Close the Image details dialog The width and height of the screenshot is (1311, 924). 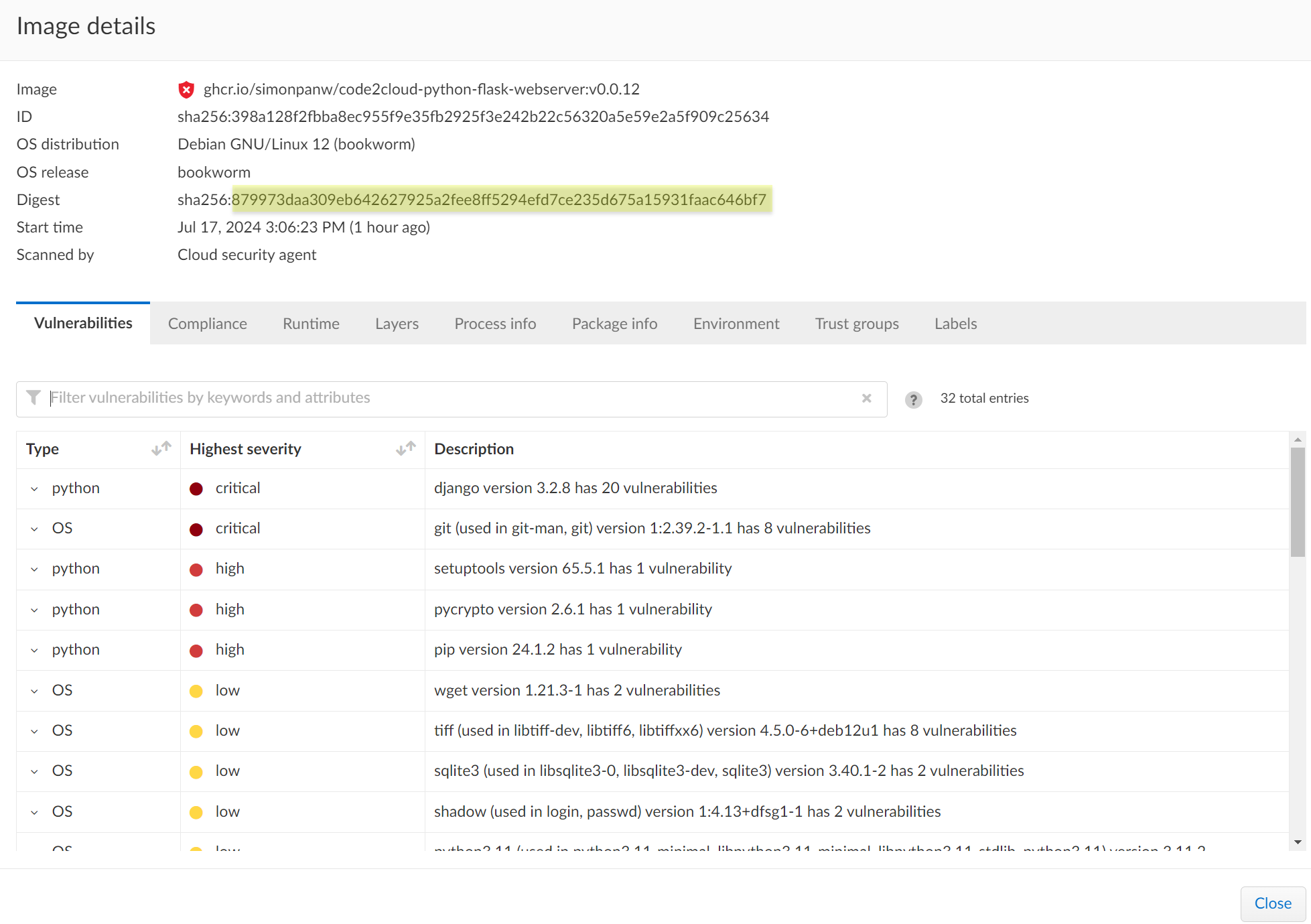point(1273,903)
